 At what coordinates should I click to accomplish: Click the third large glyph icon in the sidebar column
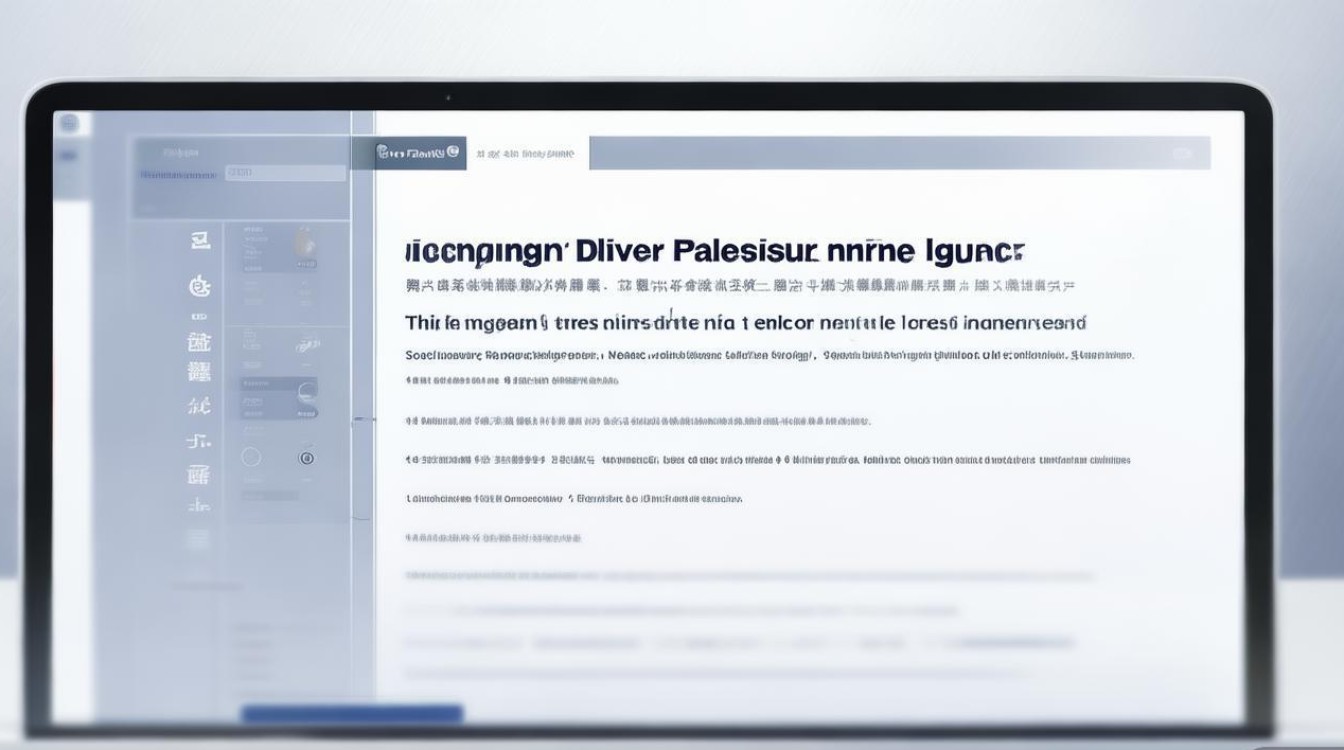coord(200,342)
